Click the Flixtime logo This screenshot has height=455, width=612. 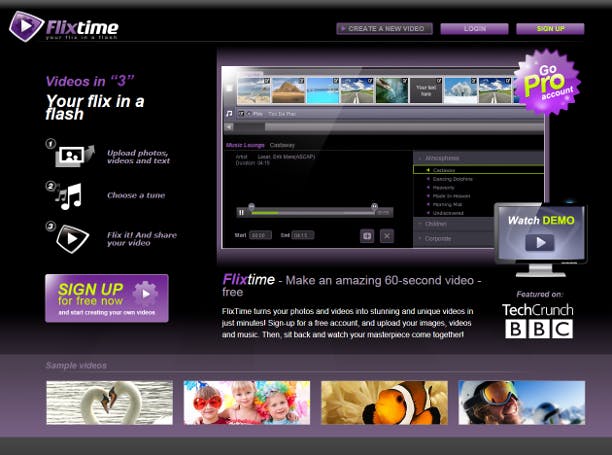64,26
